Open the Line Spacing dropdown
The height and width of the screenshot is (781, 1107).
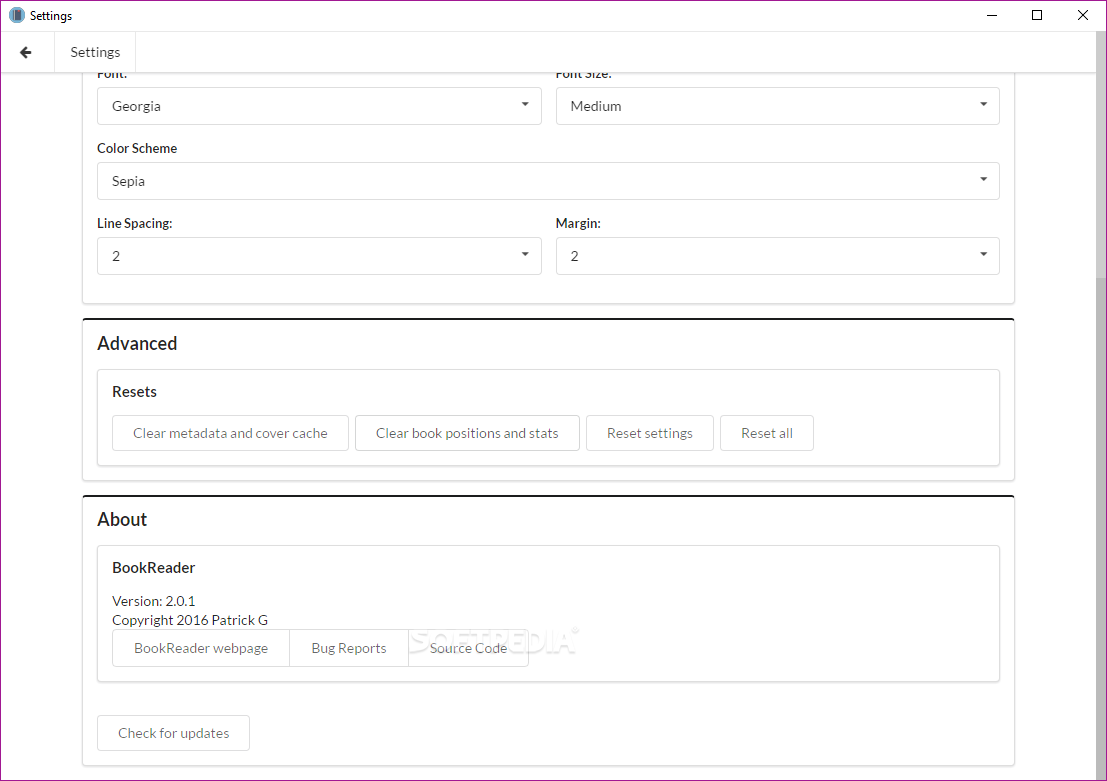point(319,256)
